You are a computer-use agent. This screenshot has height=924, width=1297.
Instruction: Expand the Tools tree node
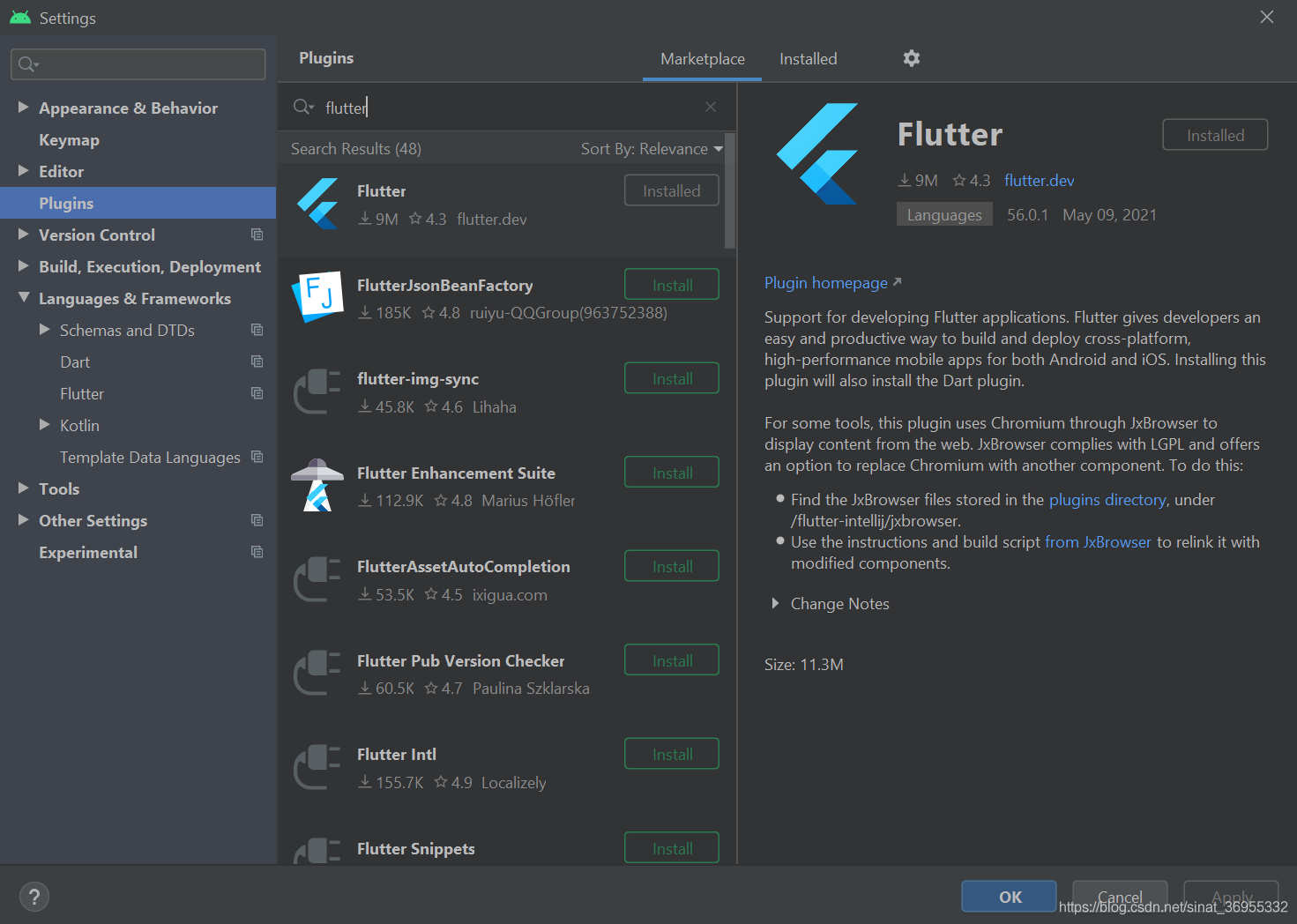point(24,488)
